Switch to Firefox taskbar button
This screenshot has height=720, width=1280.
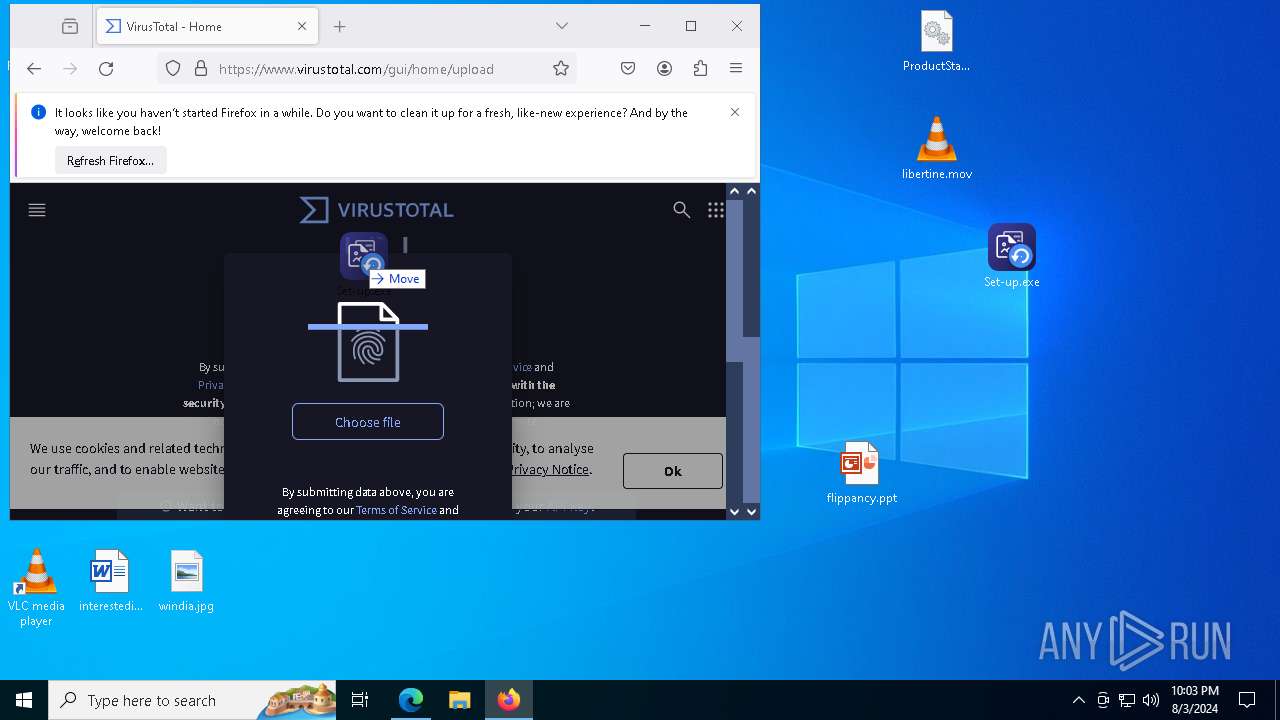pyautogui.click(x=509, y=700)
